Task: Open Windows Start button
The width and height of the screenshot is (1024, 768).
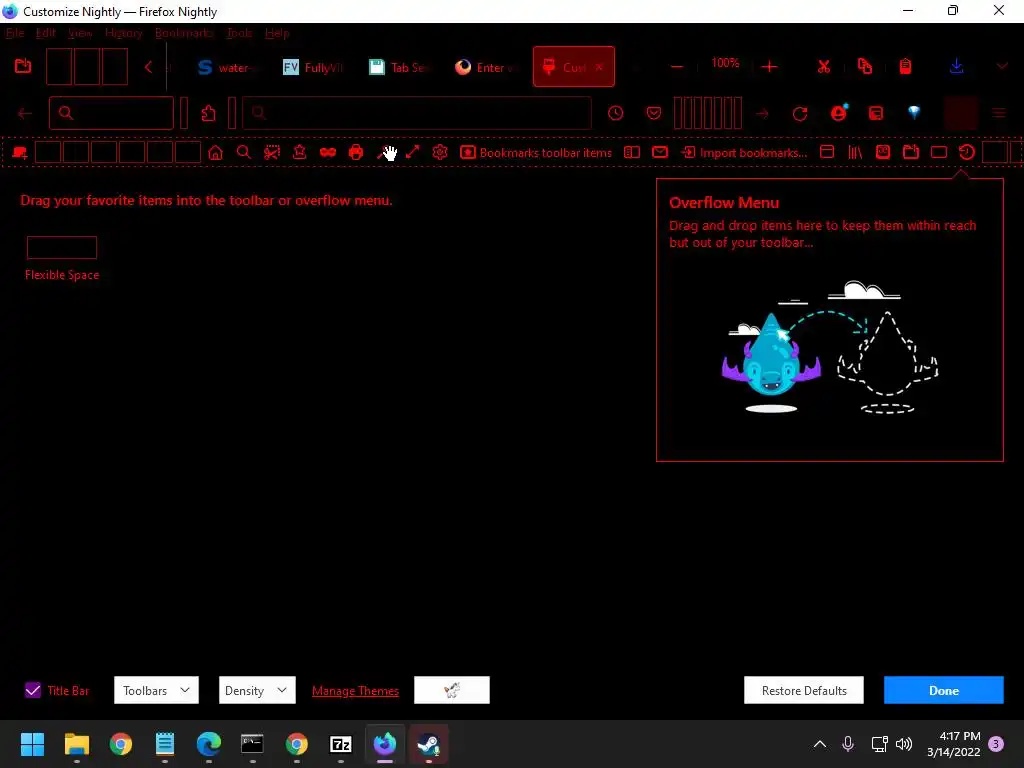Action: (x=32, y=744)
